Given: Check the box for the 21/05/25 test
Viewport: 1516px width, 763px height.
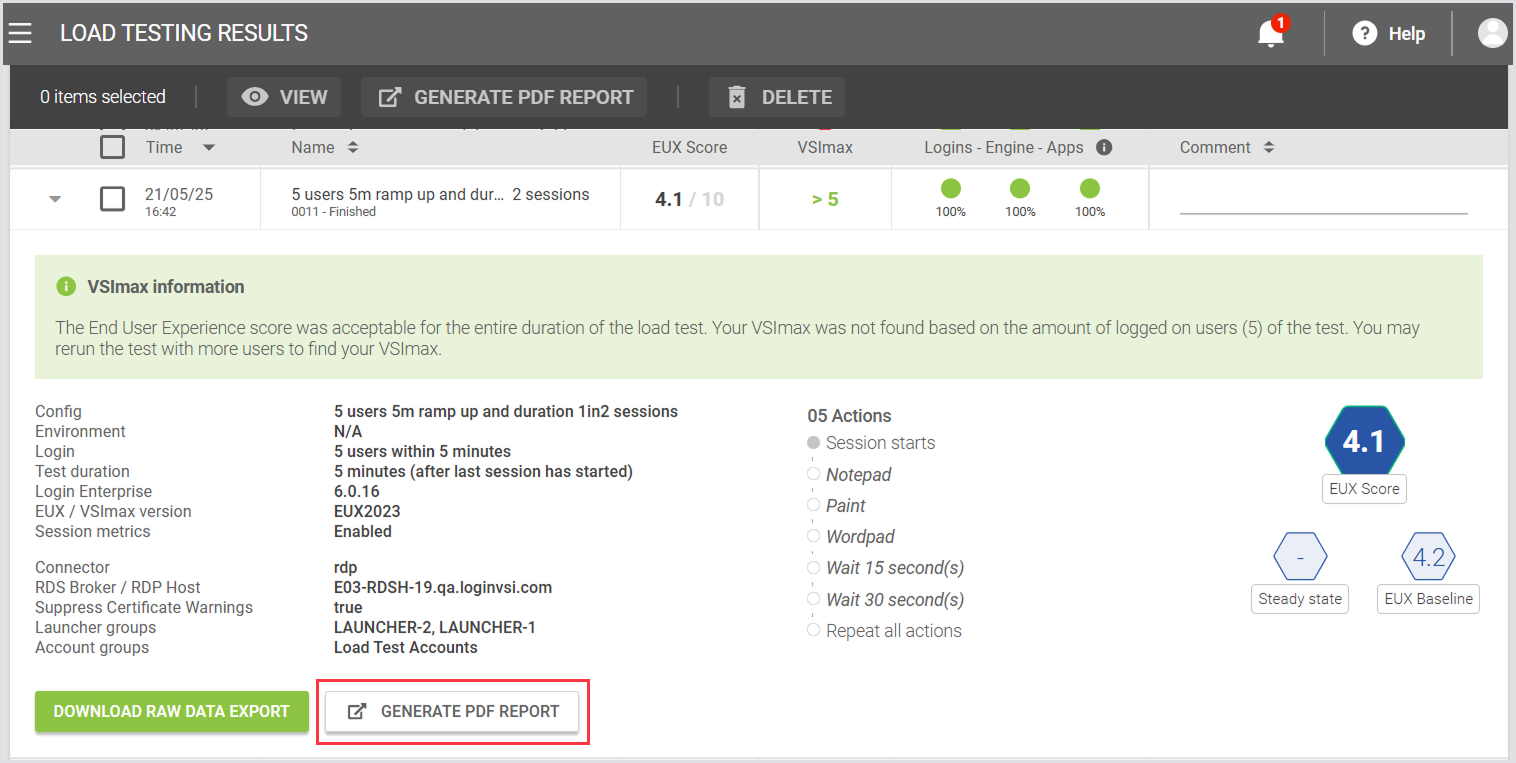Looking at the screenshot, I should [x=113, y=198].
